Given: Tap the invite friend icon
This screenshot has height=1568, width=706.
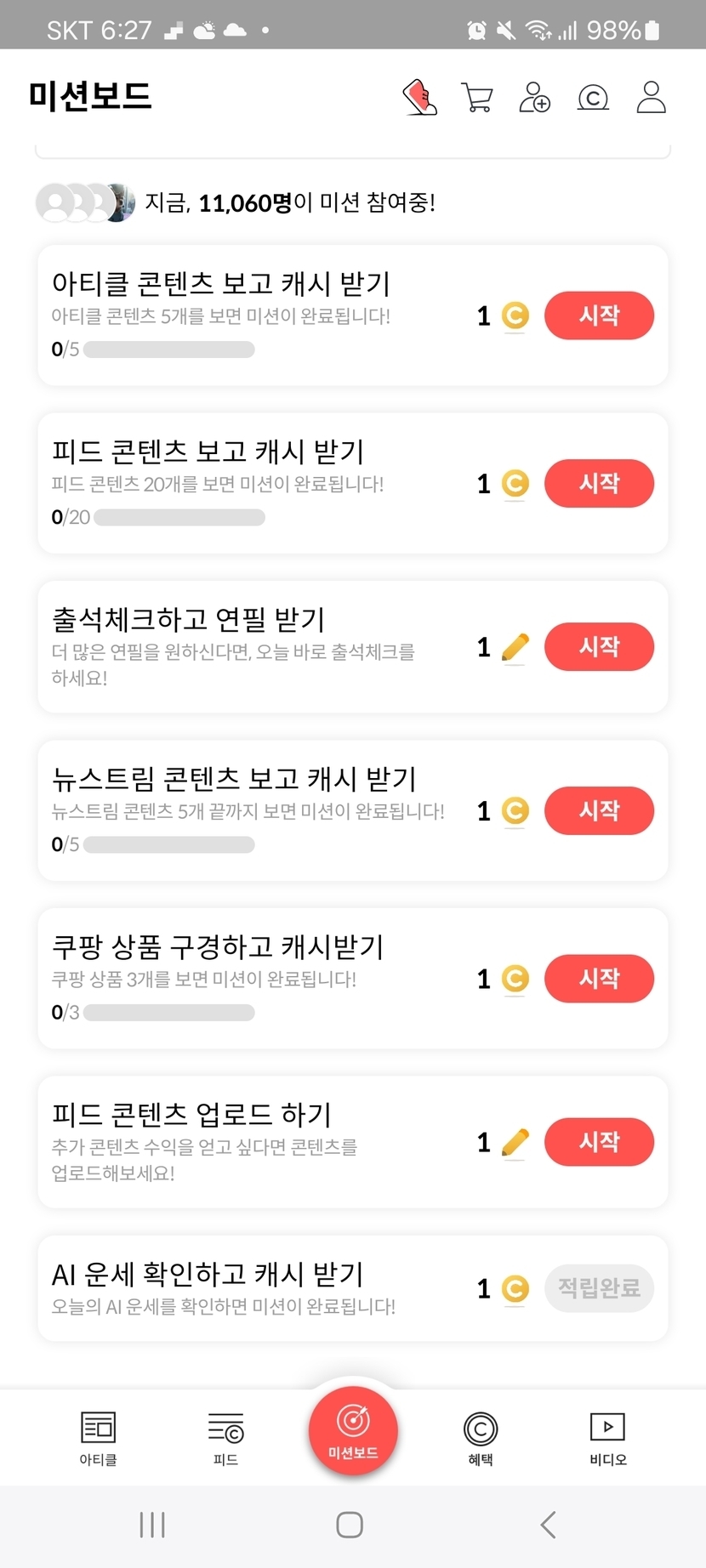Looking at the screenshot, I should point(534,97).
